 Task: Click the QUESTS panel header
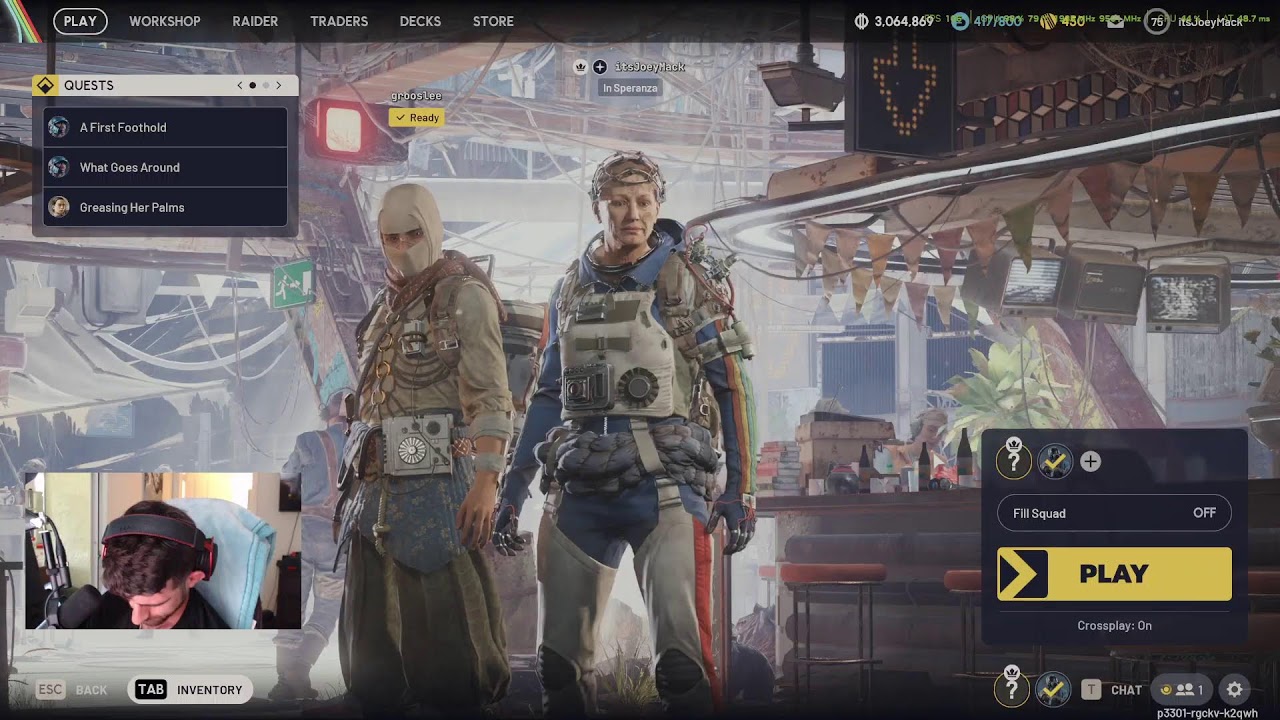[165, 86]
